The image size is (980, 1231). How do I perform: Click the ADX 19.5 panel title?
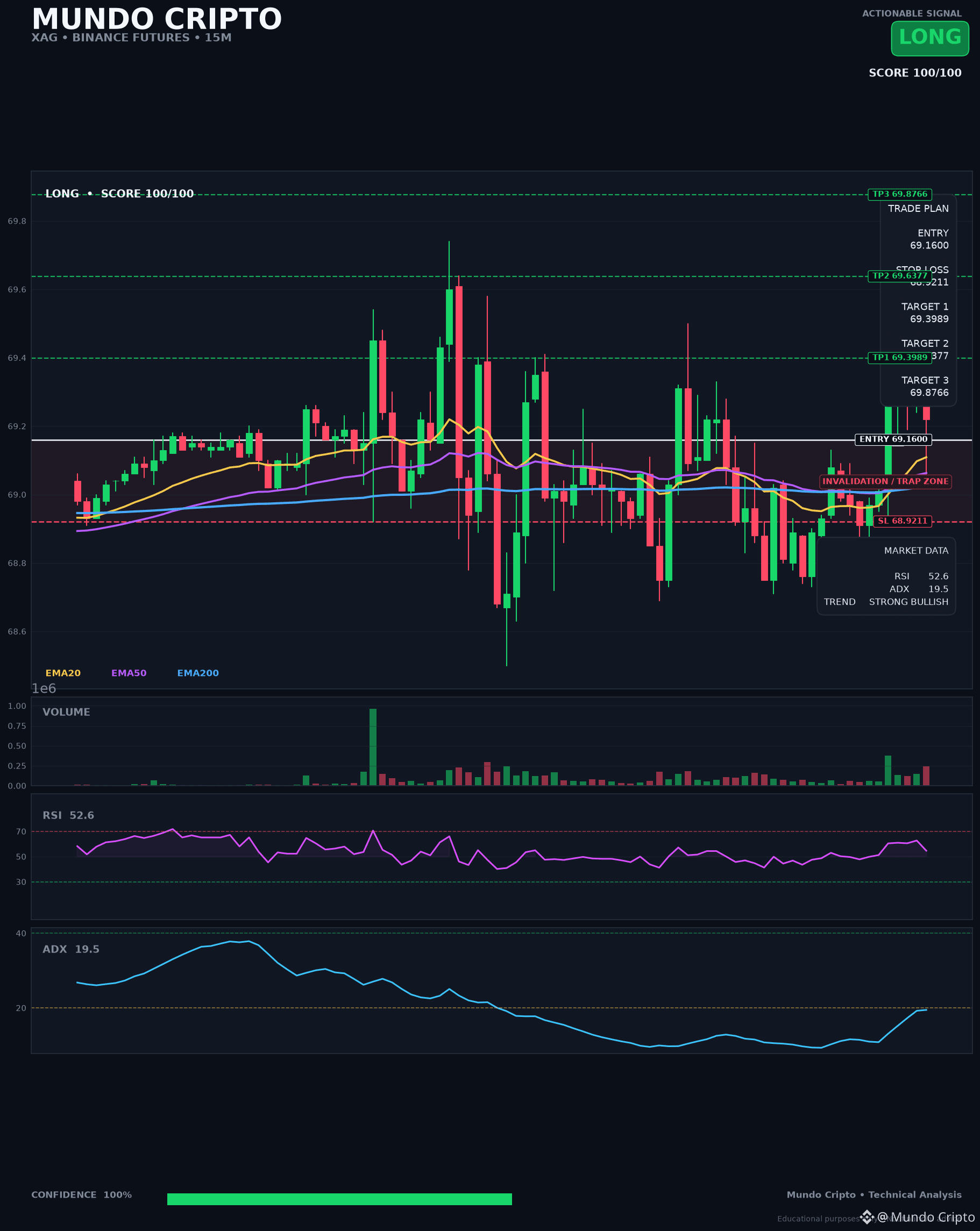pos(71,949)
